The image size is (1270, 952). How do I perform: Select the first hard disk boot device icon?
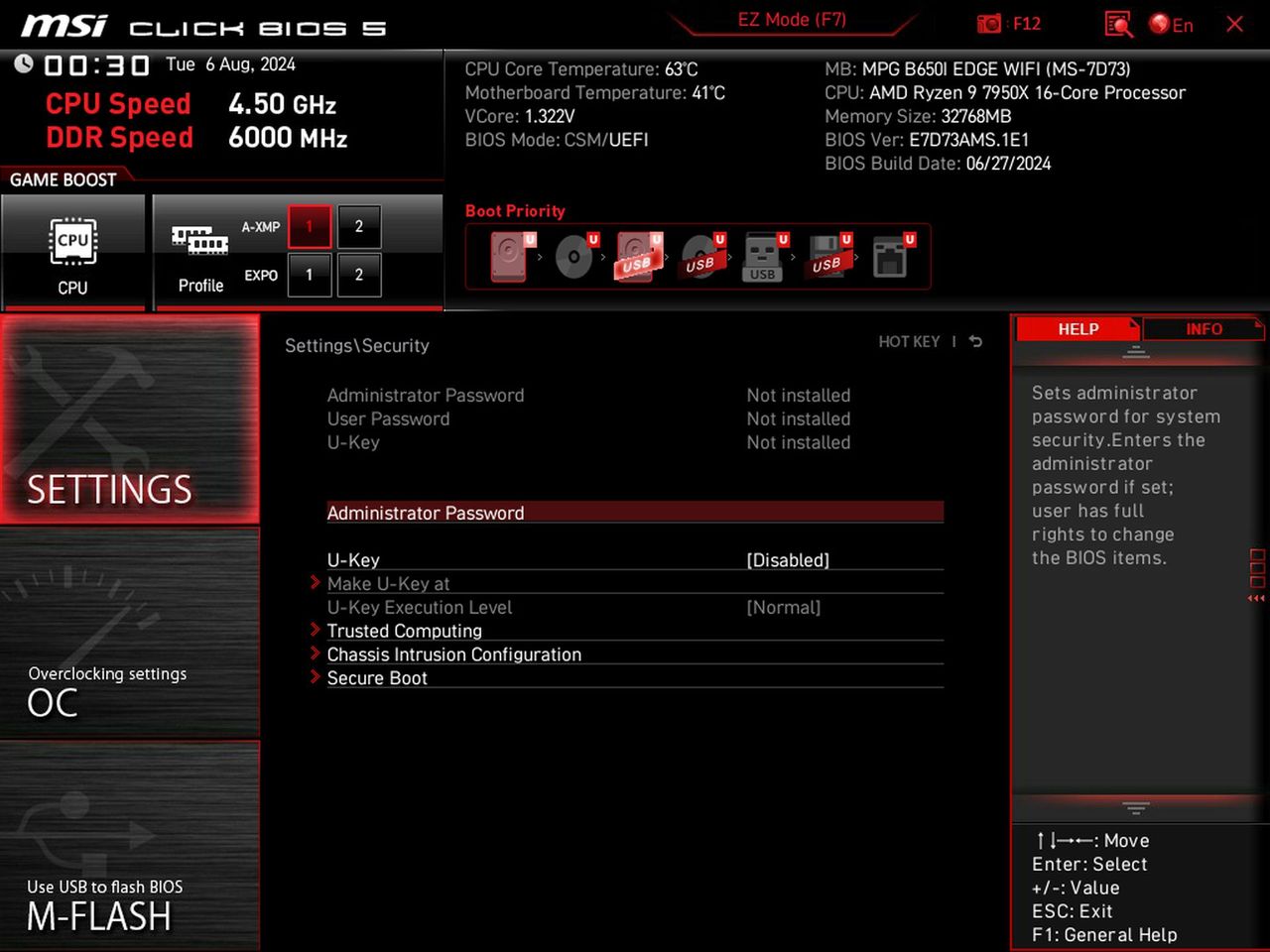(x=511, y=256)
